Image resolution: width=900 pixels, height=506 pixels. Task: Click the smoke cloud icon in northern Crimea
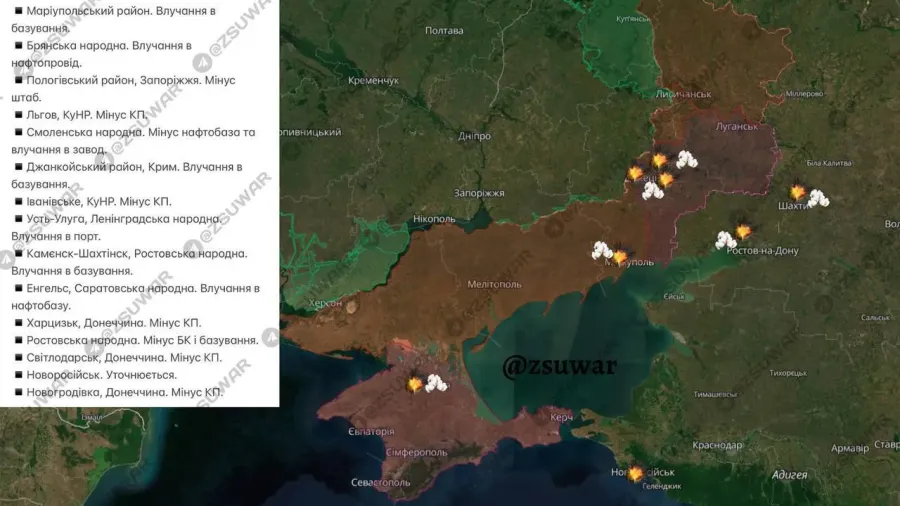[x=436, y=382]
